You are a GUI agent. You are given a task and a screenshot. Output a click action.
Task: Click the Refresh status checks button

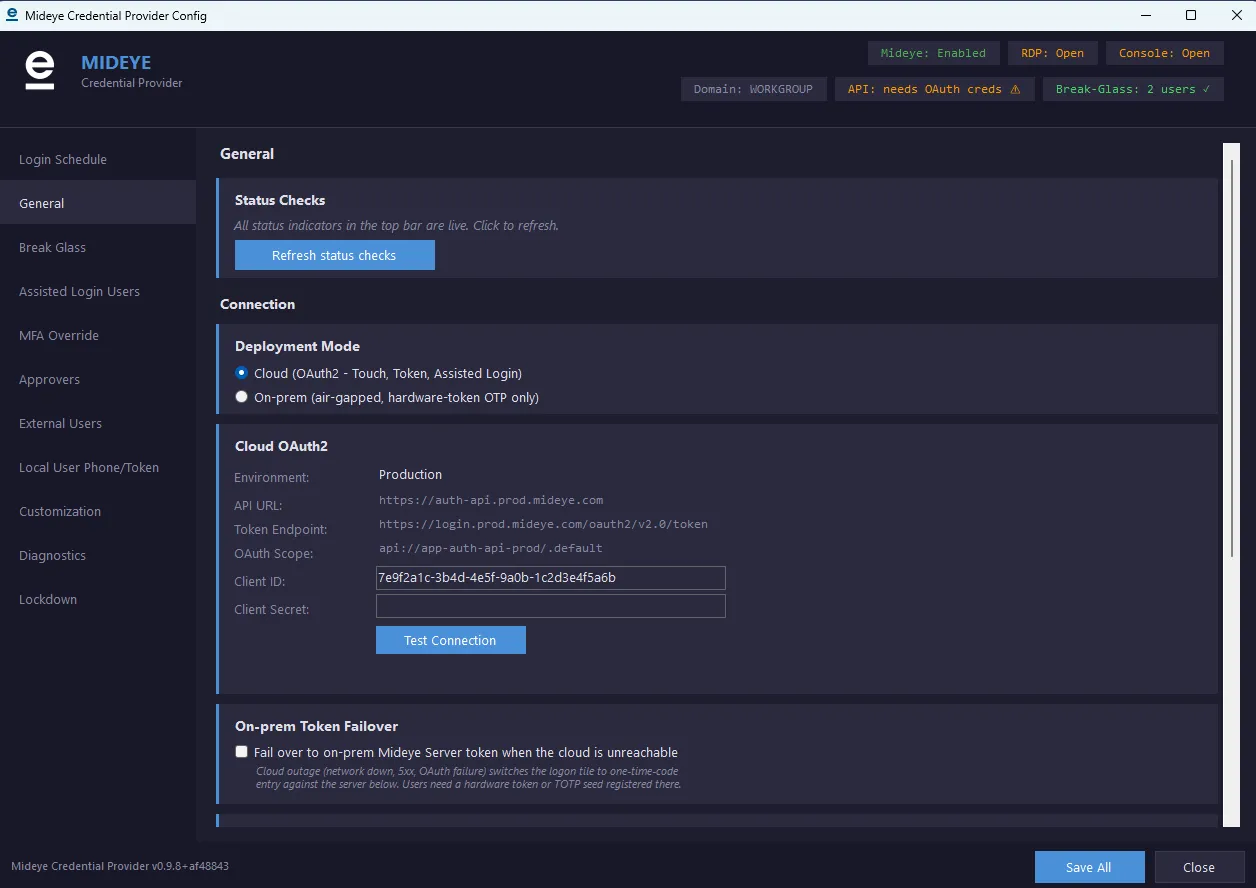[334, 255]
